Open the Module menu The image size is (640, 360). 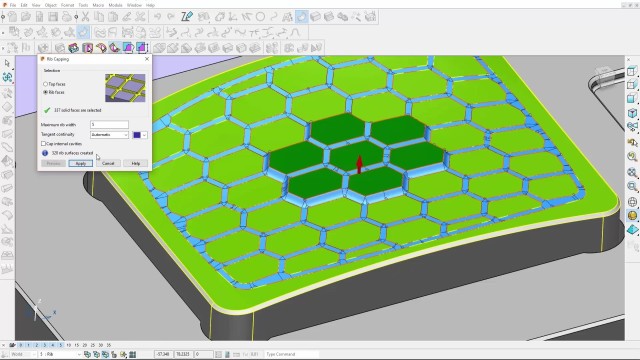pyautogui.click(x=115, y=5)
